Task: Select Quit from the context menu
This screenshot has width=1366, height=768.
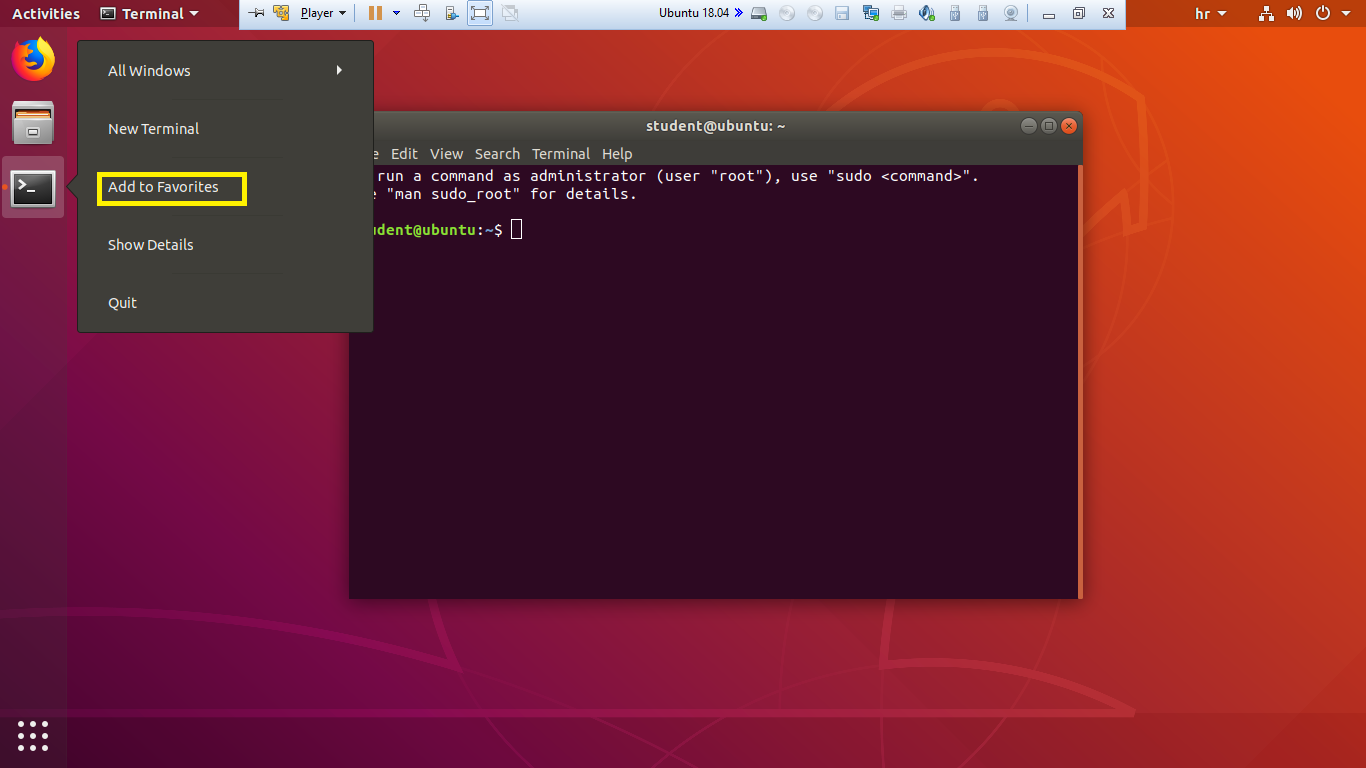Action: (225, 303)
